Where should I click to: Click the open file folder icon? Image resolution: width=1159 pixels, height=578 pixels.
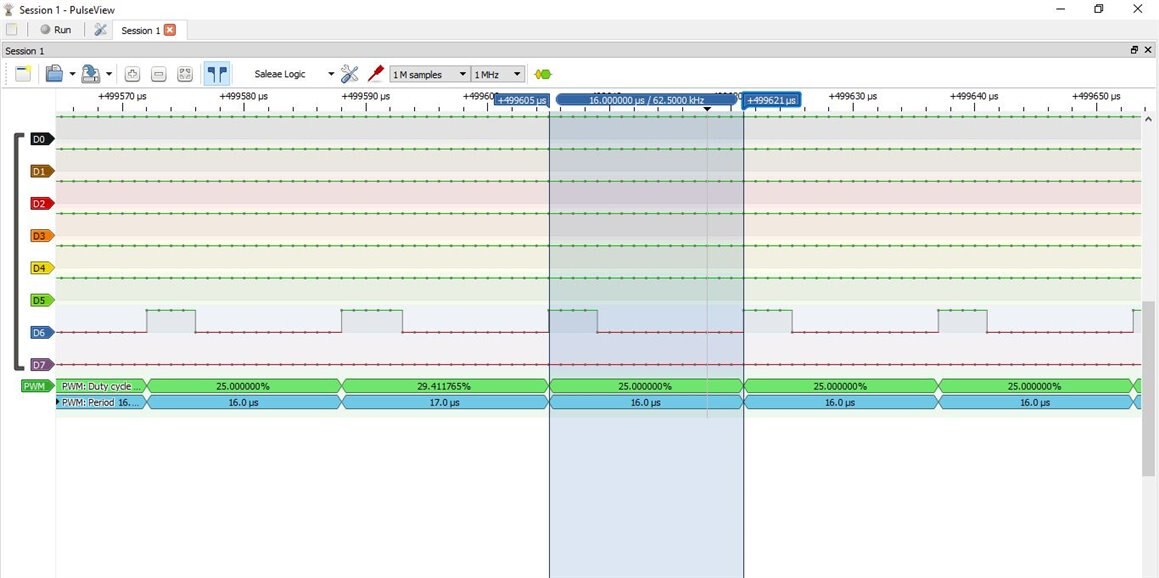click(54, 74)
